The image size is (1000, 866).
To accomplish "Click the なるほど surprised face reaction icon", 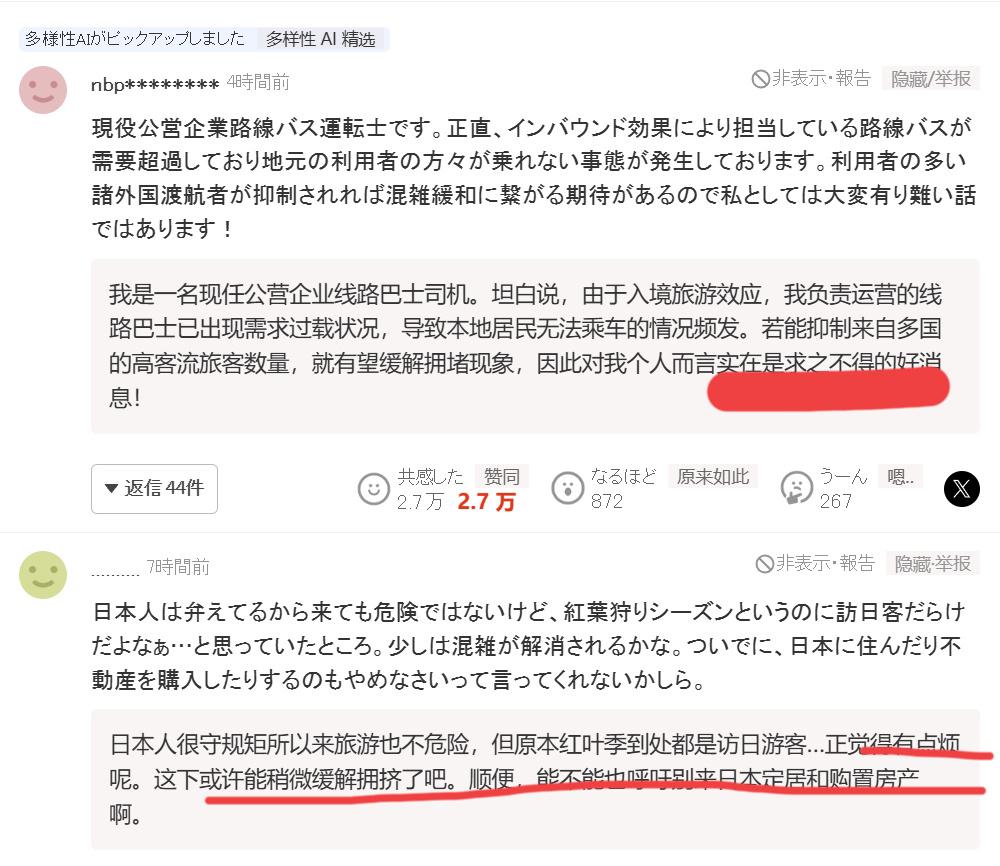I will click(568, 489).
